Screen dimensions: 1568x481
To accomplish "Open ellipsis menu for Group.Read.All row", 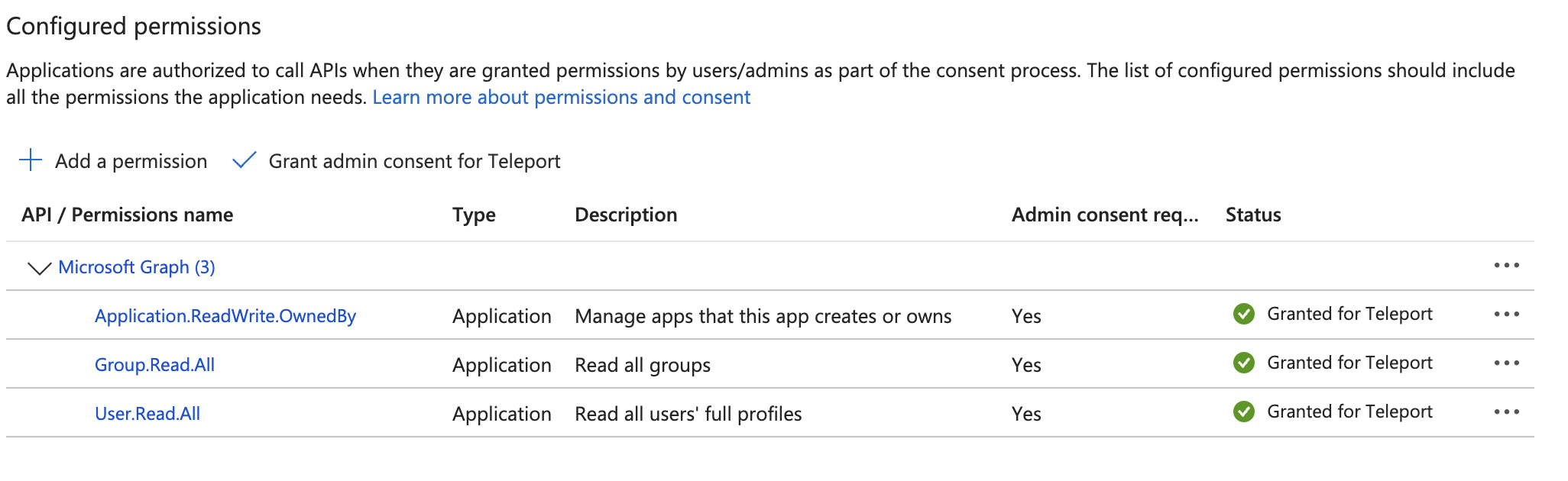I will [x=1506, y=363].
